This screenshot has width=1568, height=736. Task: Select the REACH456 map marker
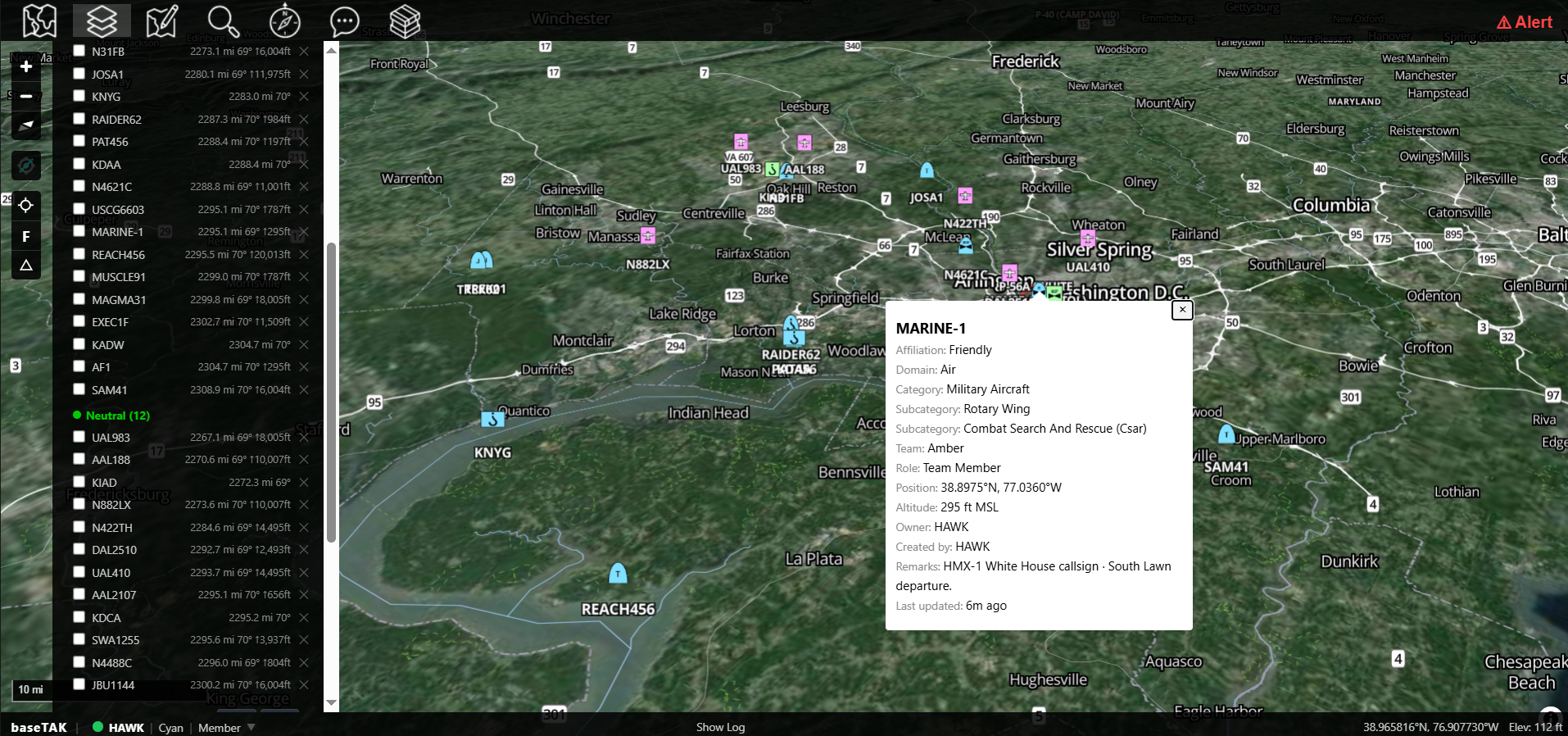618,573
